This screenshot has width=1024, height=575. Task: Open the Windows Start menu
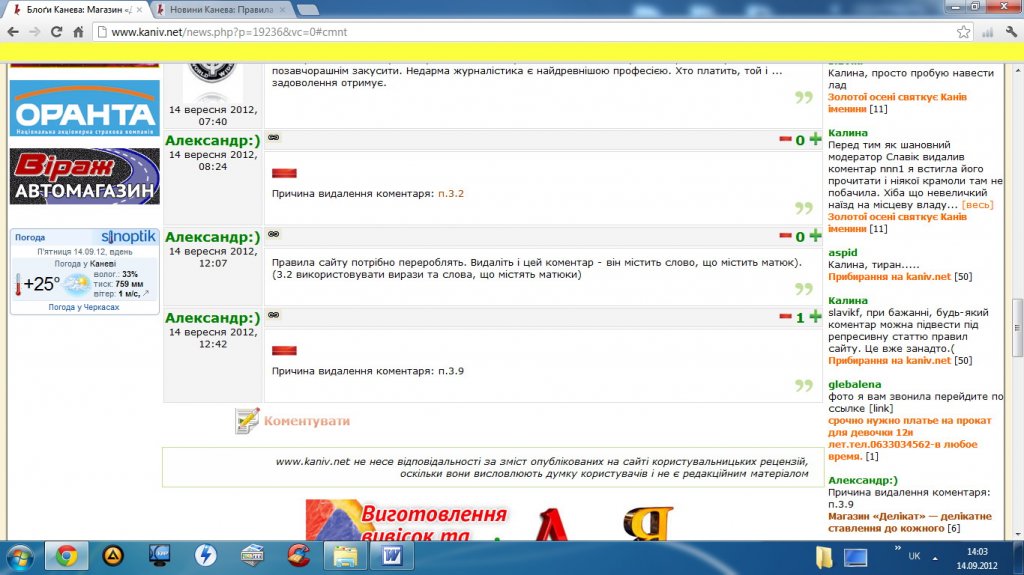(19, 557)
